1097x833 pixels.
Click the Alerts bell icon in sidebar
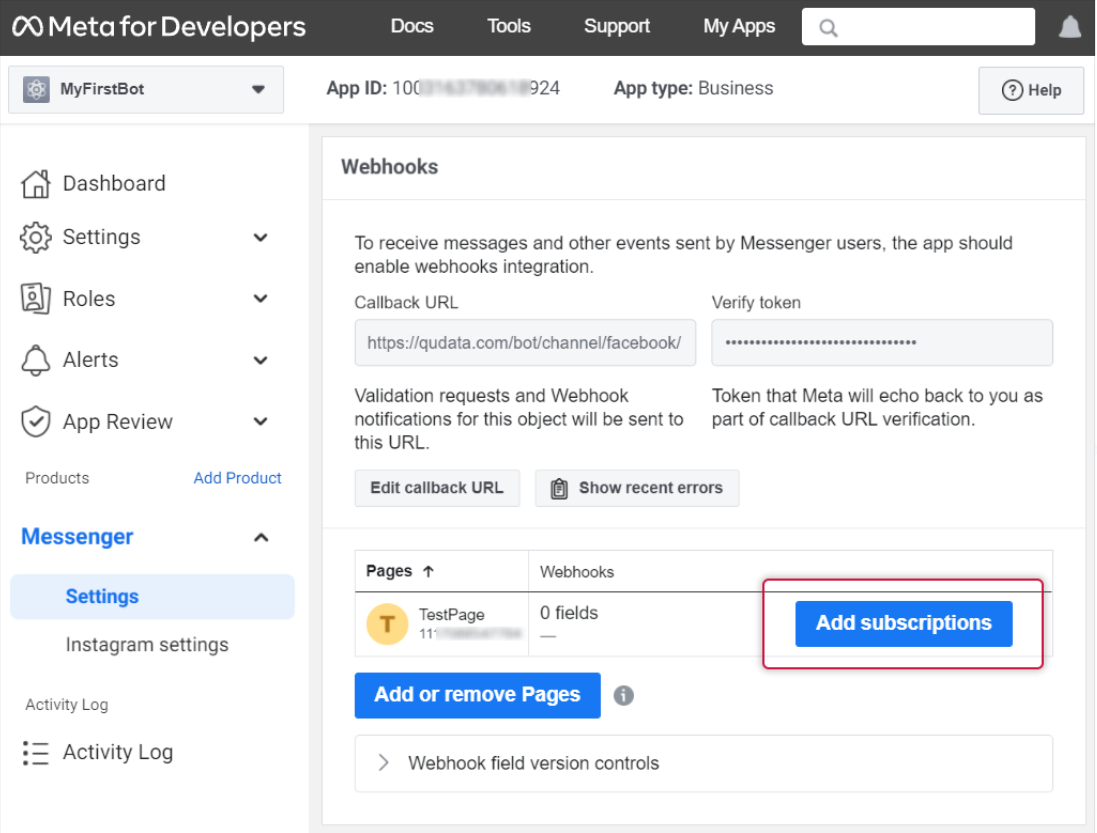[x=35, y=360]
